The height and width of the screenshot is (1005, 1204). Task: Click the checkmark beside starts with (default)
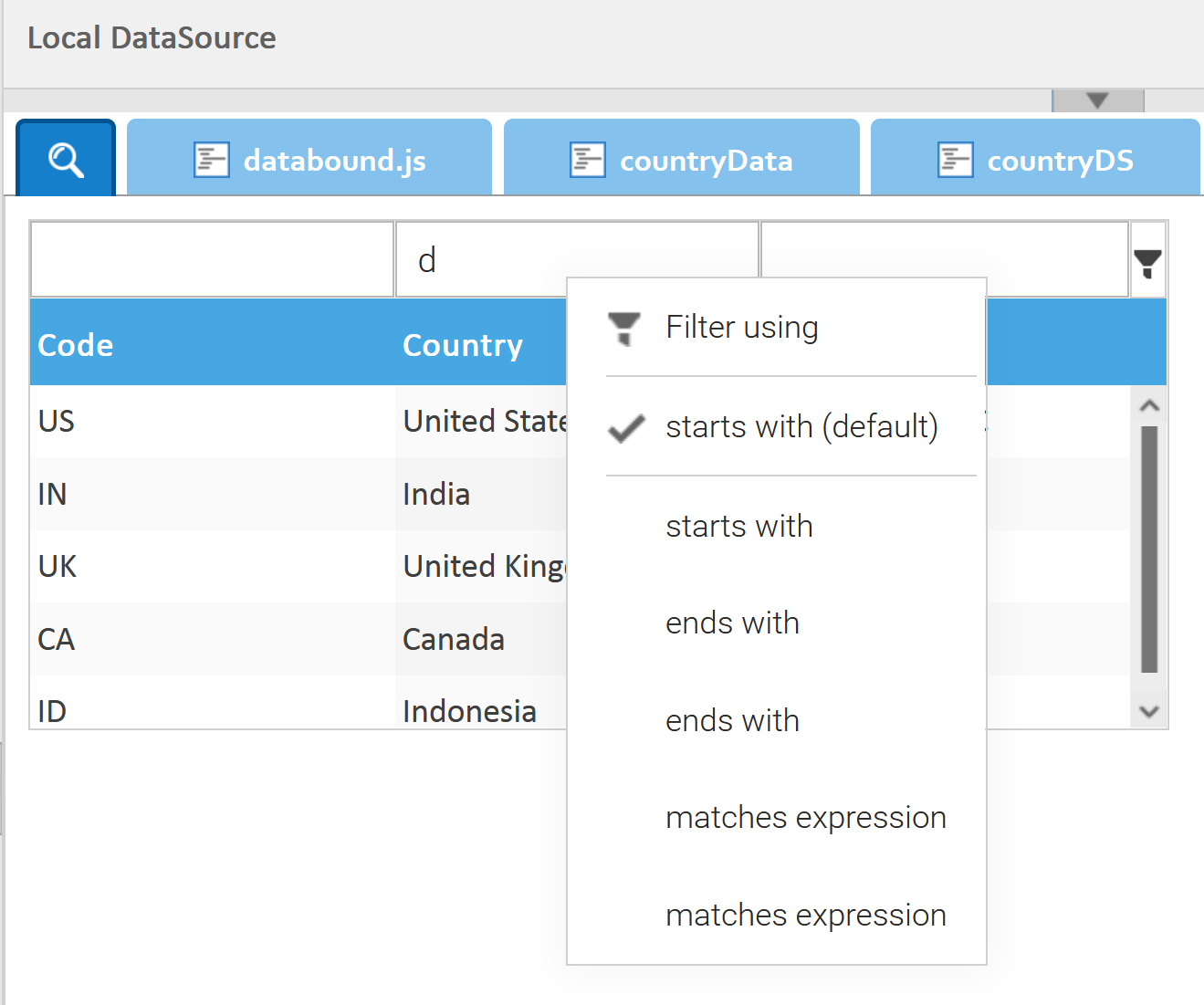click(626, 427)
